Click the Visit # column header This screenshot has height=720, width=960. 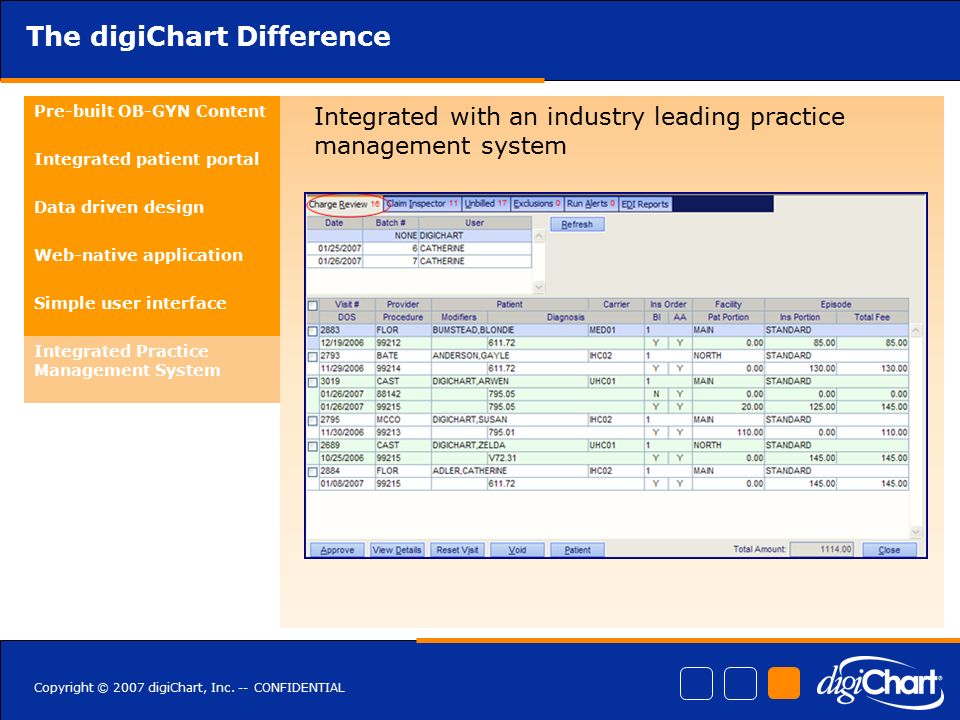point(347,304)
